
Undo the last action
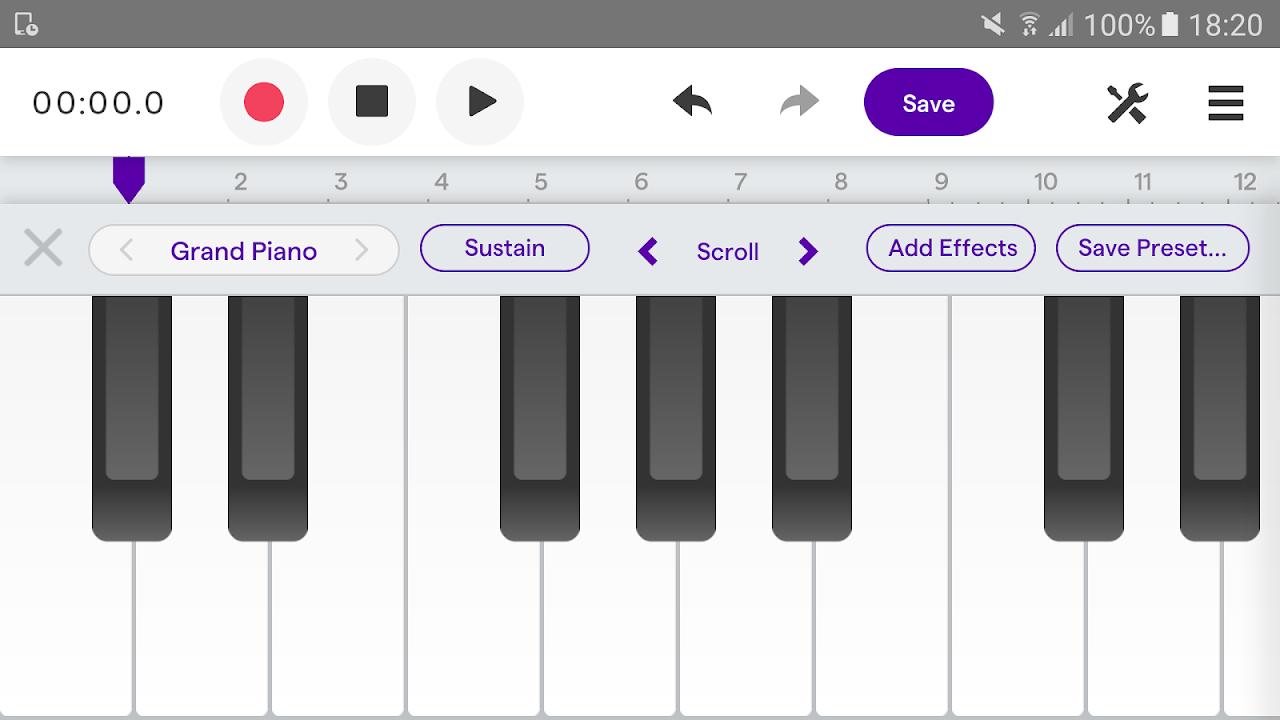pos(692,101)
